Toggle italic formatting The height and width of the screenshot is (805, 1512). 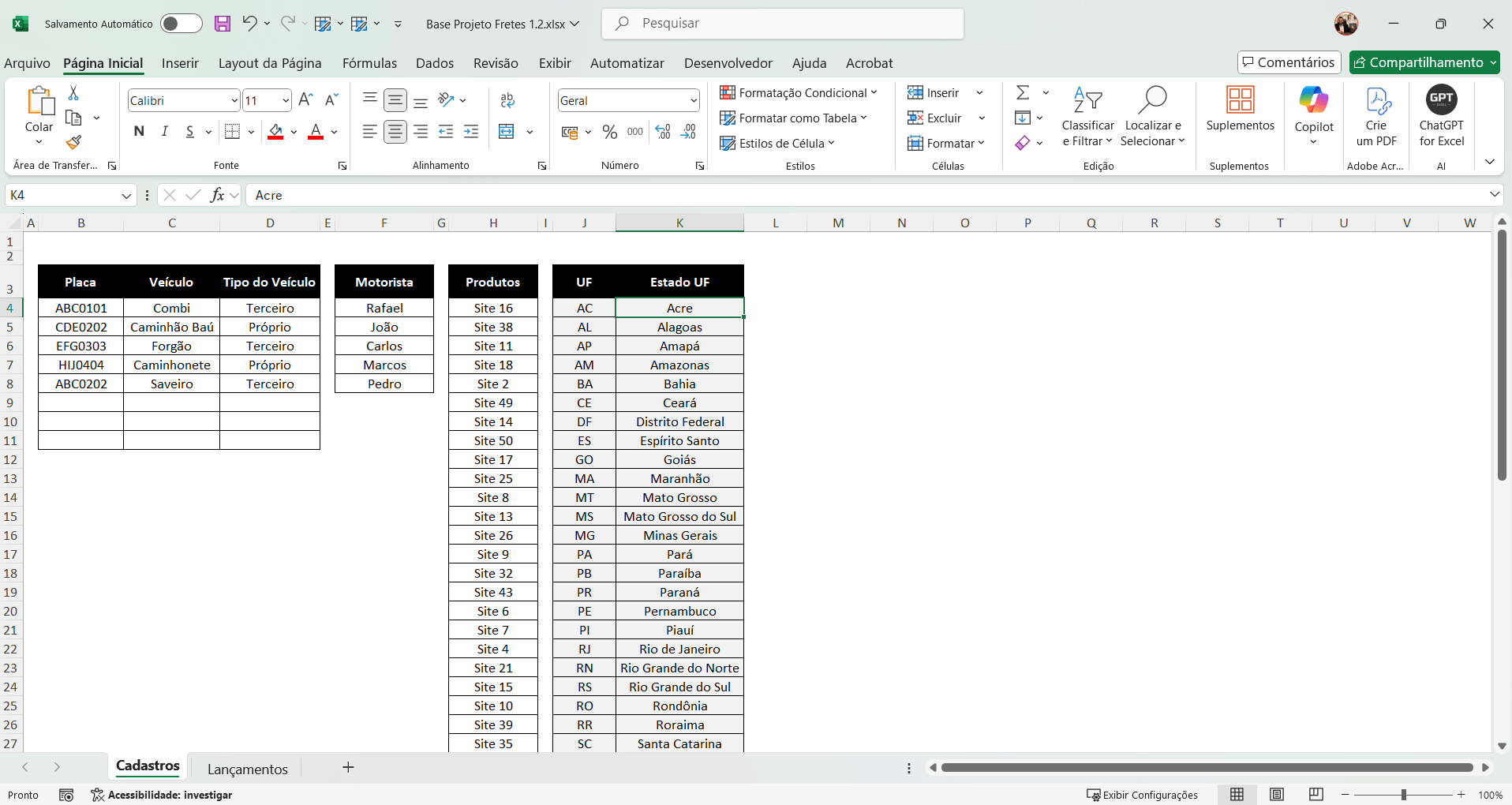164,131
